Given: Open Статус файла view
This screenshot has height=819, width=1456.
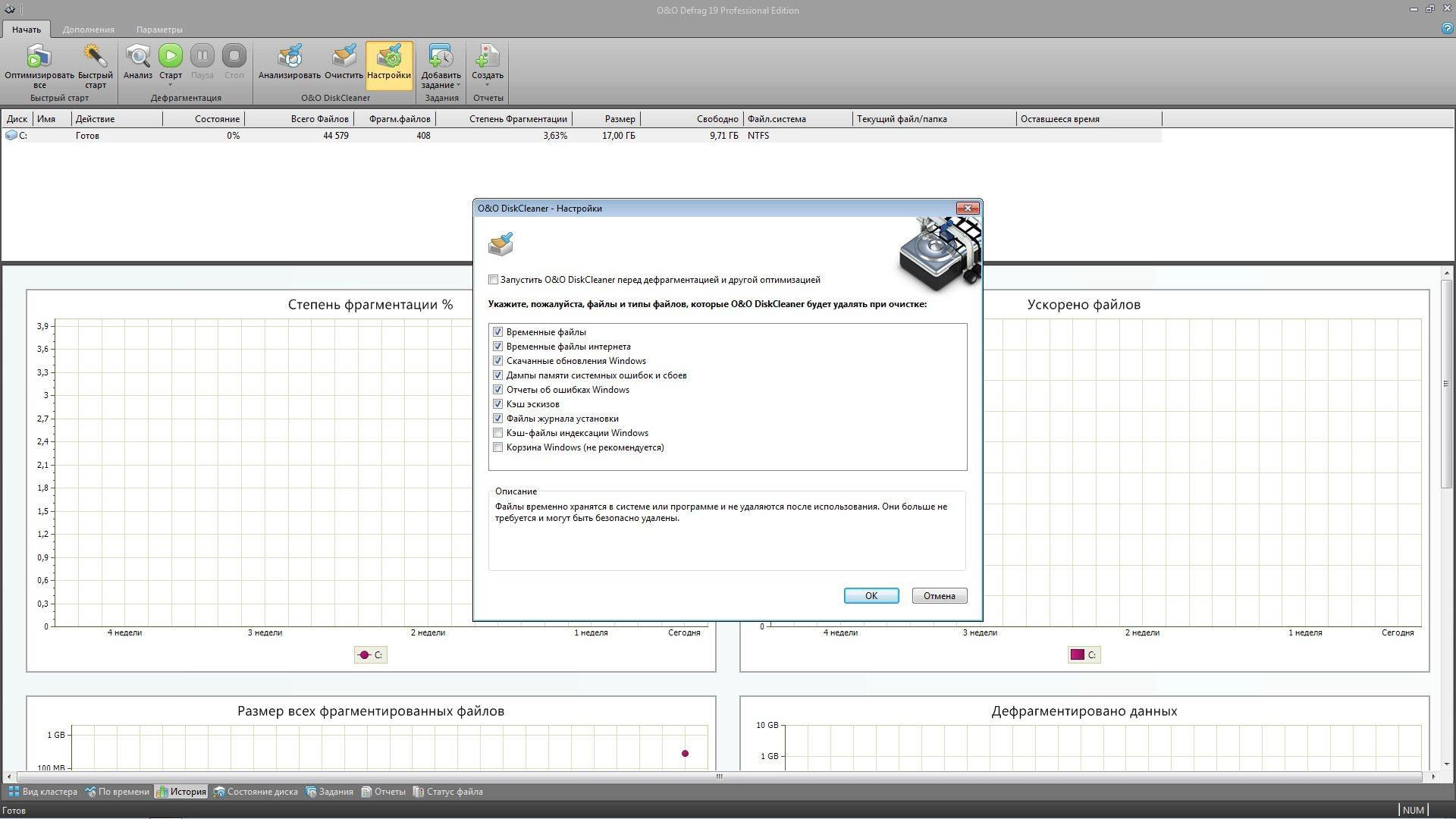Looking at the screenshot, I should (447, 792).
